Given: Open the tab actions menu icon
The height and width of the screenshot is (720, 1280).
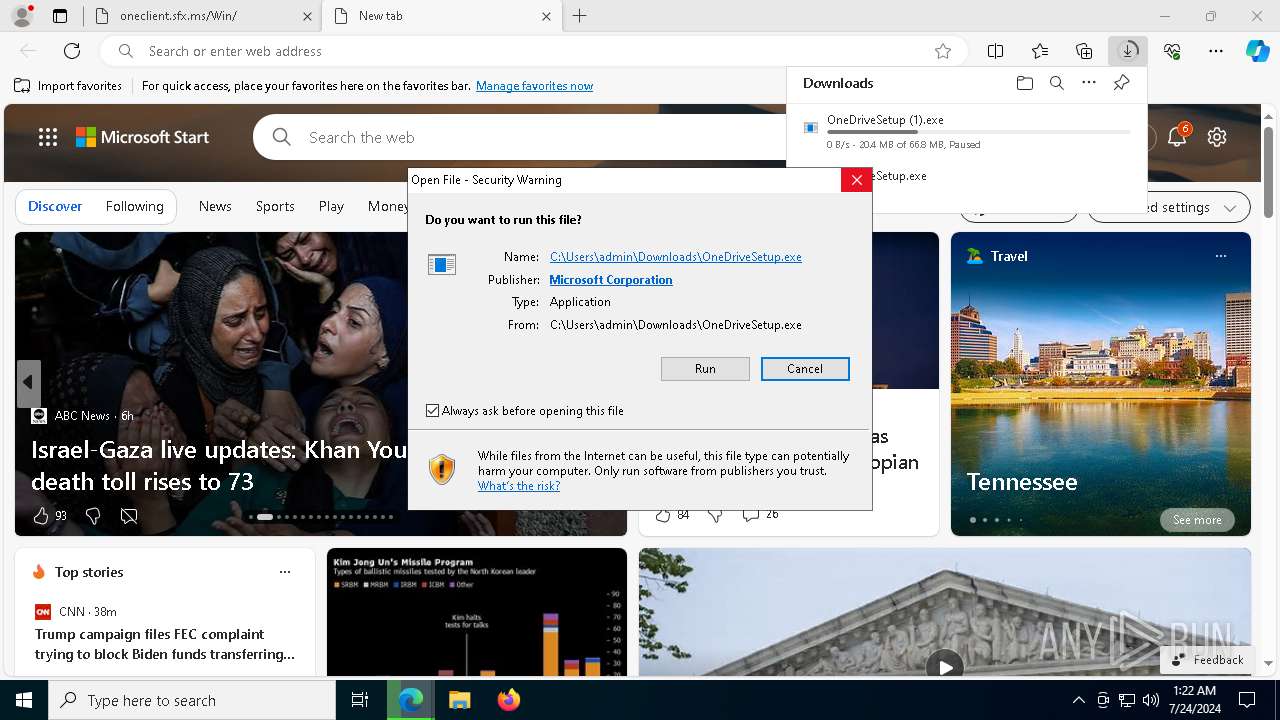Looking at the screenshot, I should (x=60, y=16).
